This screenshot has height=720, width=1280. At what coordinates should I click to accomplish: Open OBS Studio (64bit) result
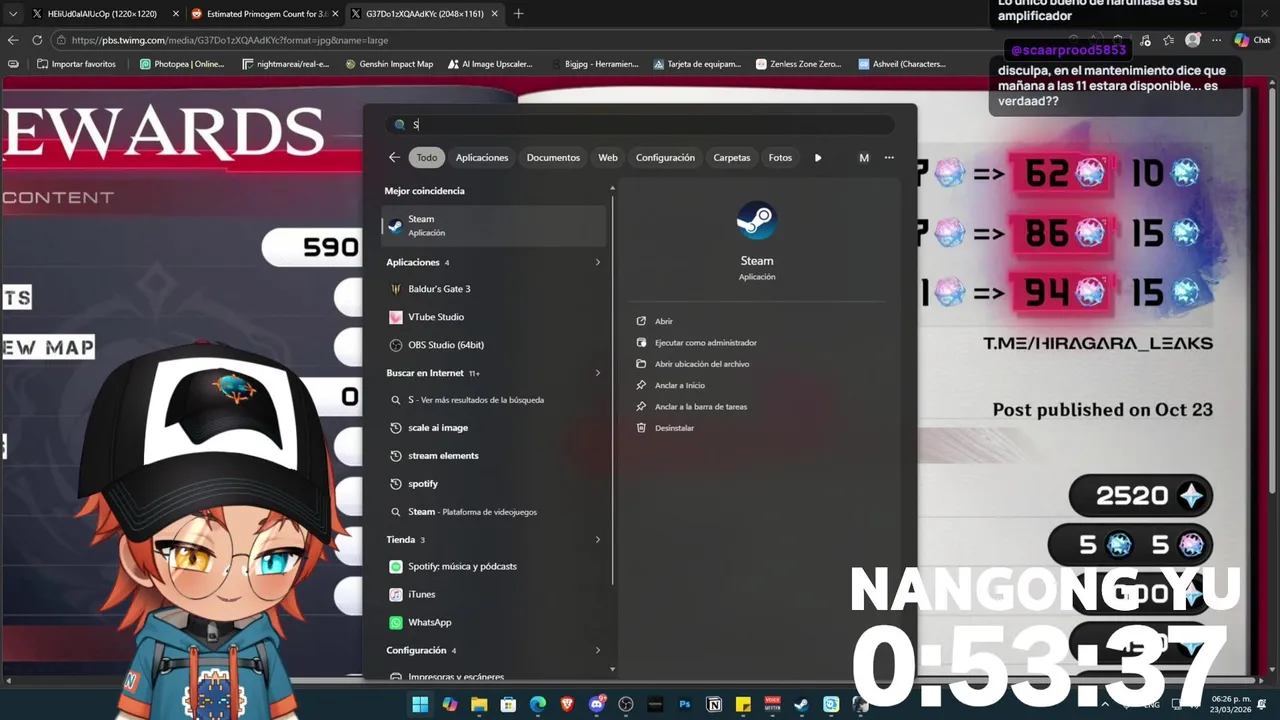click(x=494, y=345)
